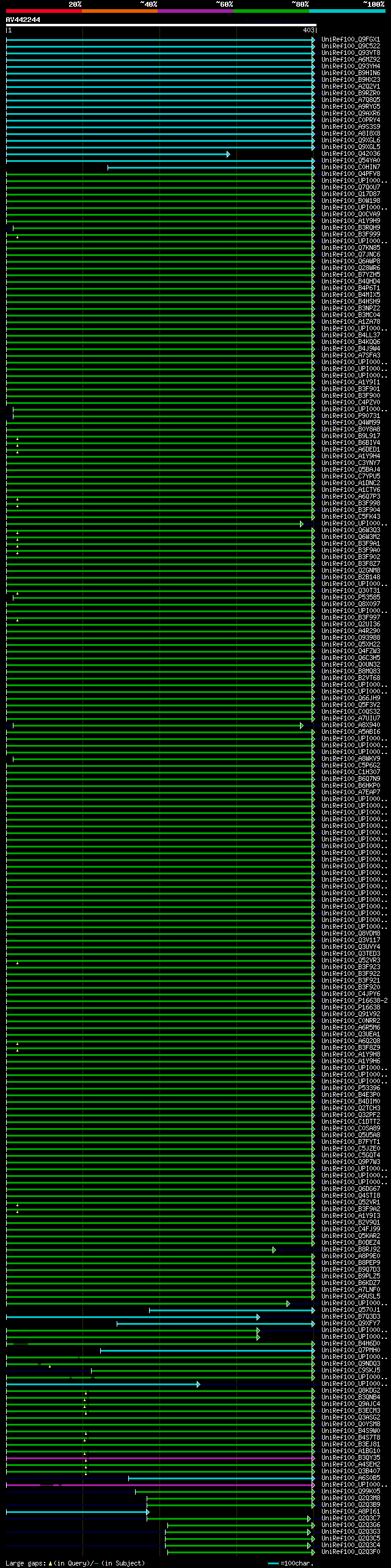Click the query end position 403
391x1568 pixels.
tap(309, 30)
